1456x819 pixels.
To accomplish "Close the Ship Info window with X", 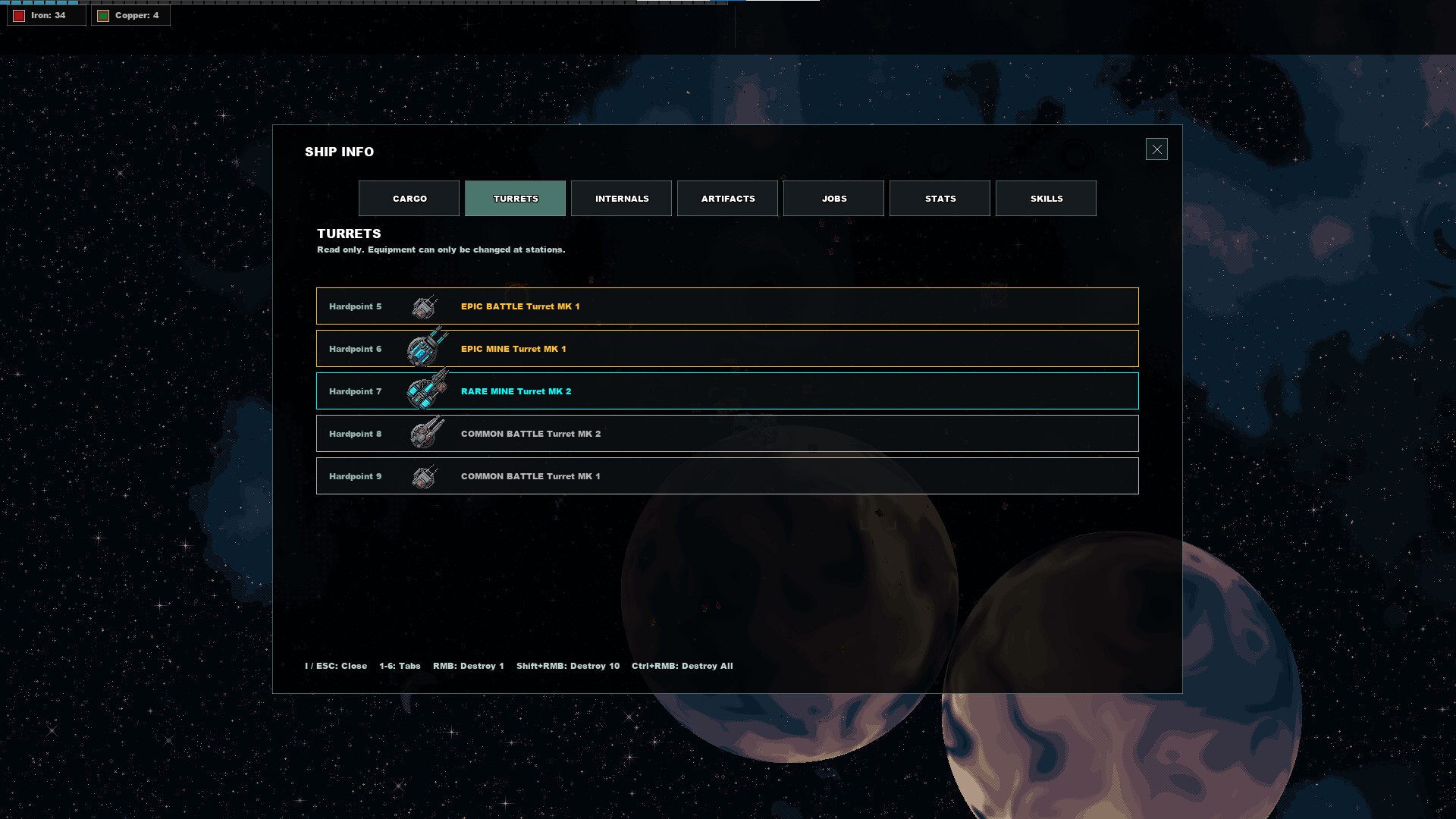I will coord(1156,149).
